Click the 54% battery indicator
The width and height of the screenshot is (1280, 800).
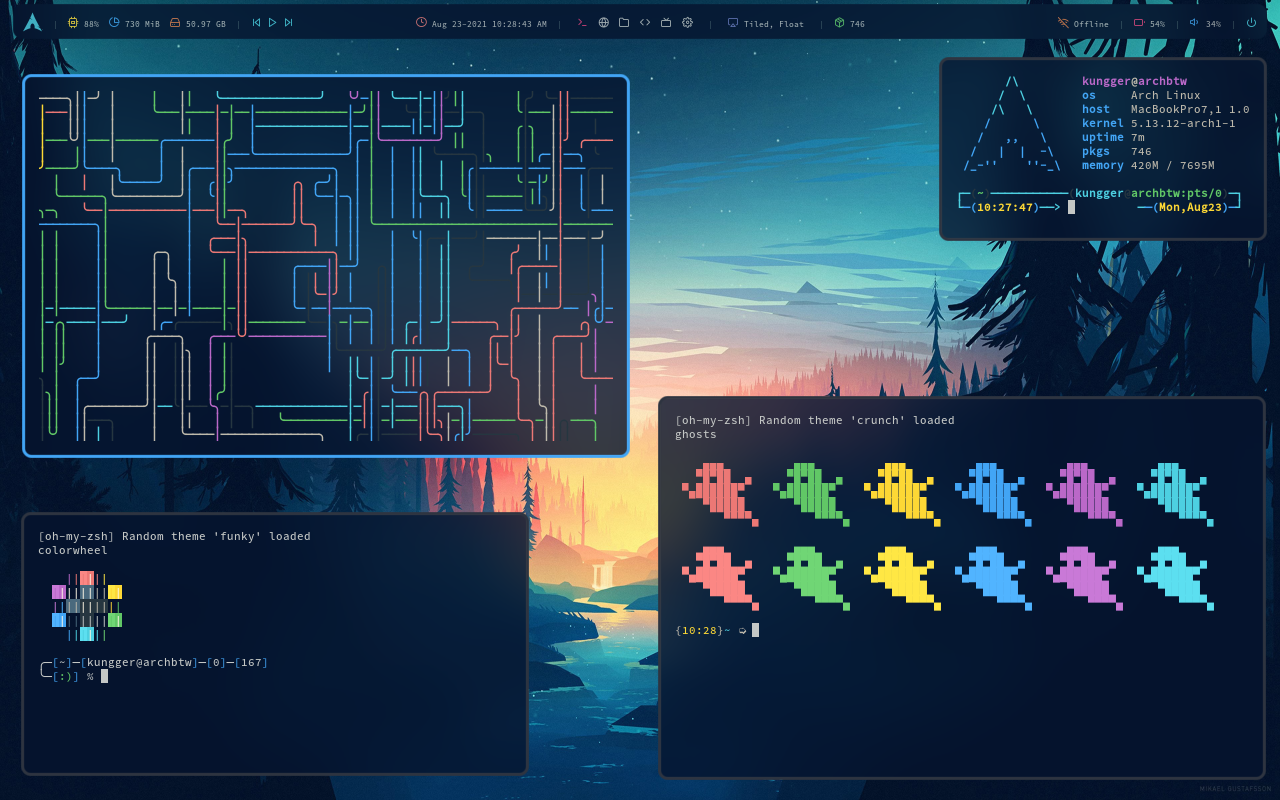pos(1149,23)
